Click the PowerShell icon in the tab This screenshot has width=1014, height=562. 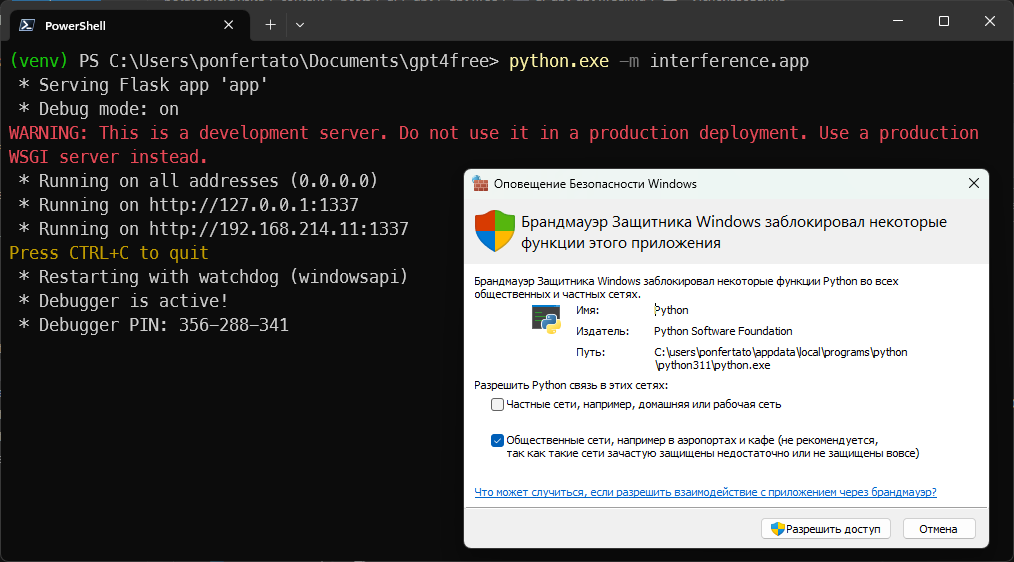26,25
